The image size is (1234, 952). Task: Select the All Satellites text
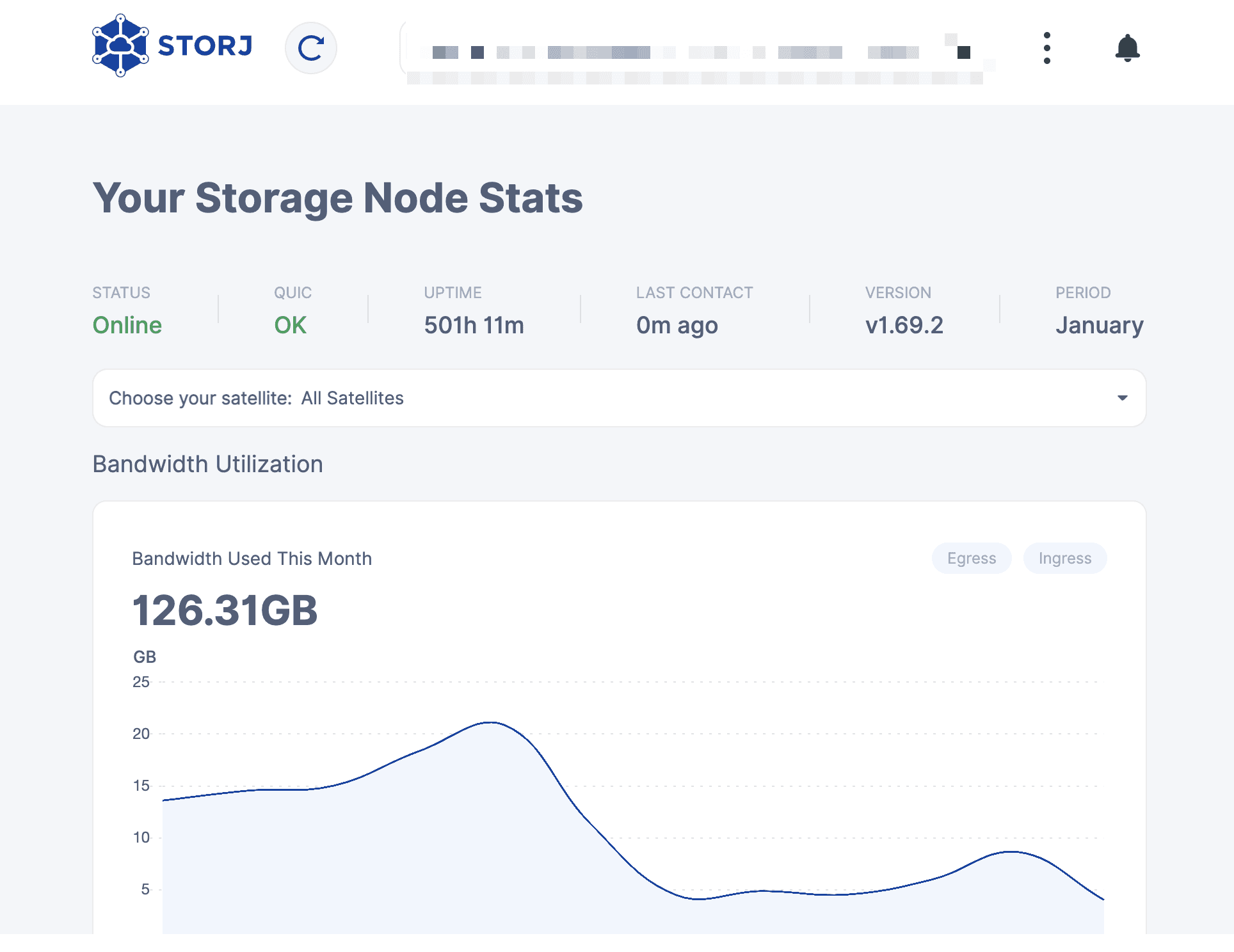[x=352, y=398]
